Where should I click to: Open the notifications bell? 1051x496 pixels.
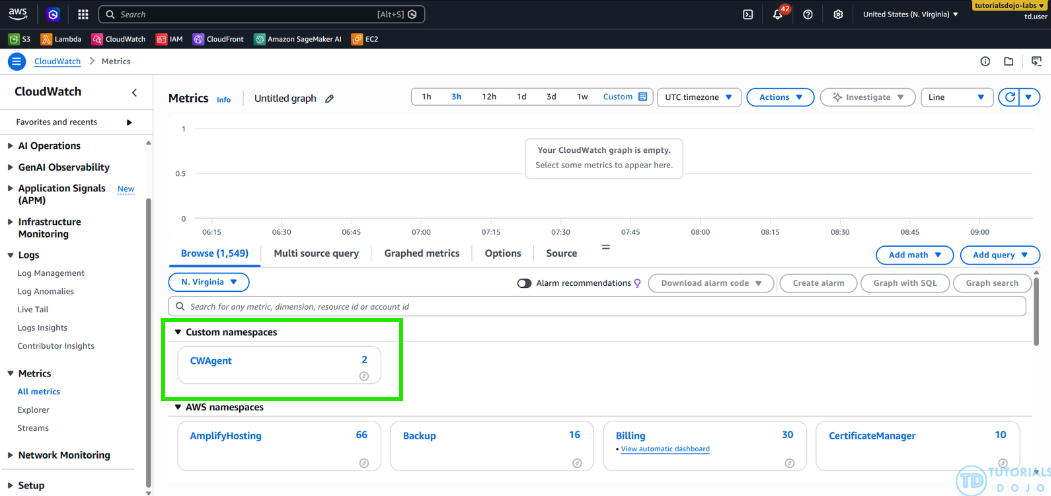778,14
